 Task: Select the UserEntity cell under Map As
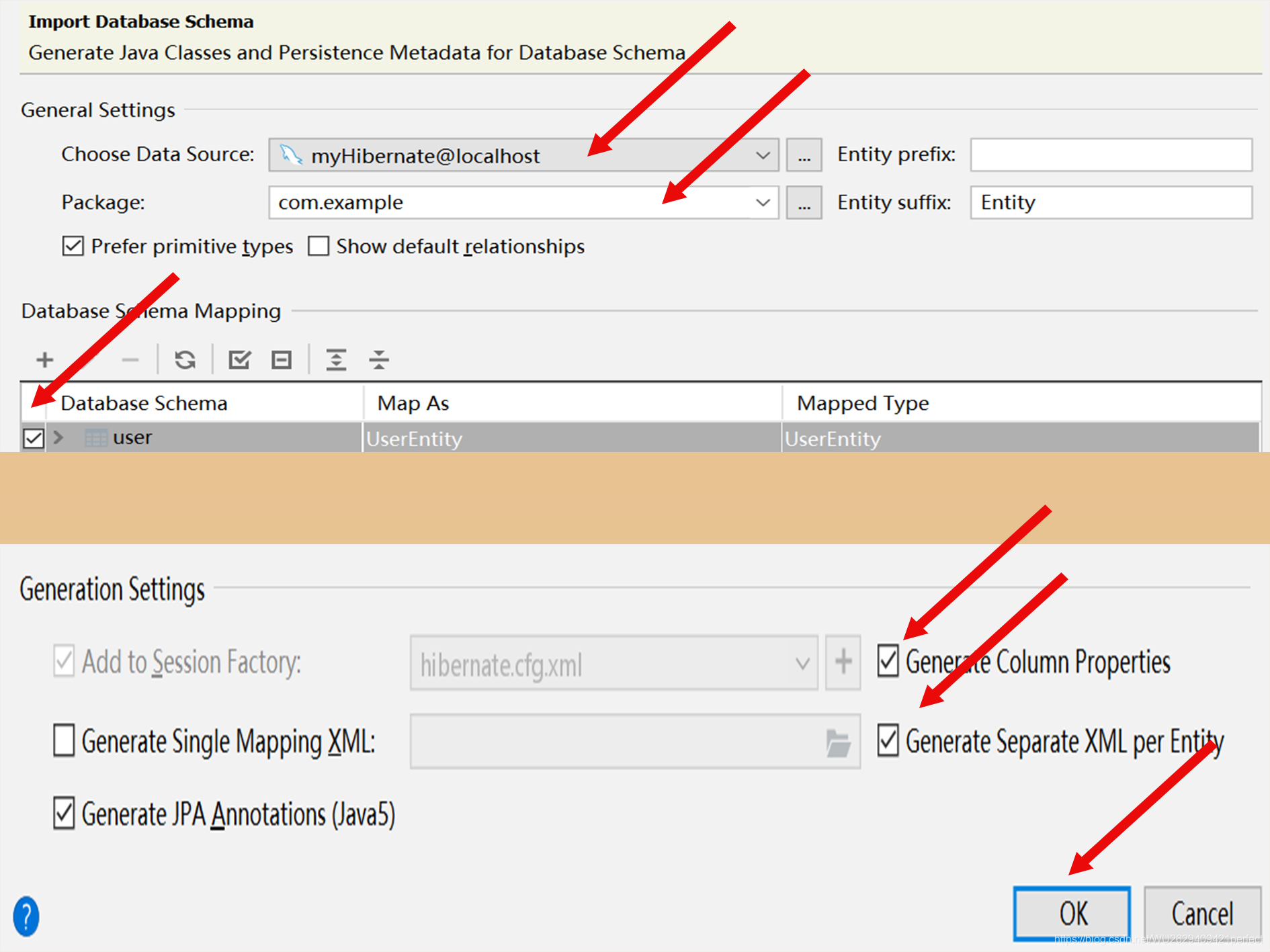[573, 439]
